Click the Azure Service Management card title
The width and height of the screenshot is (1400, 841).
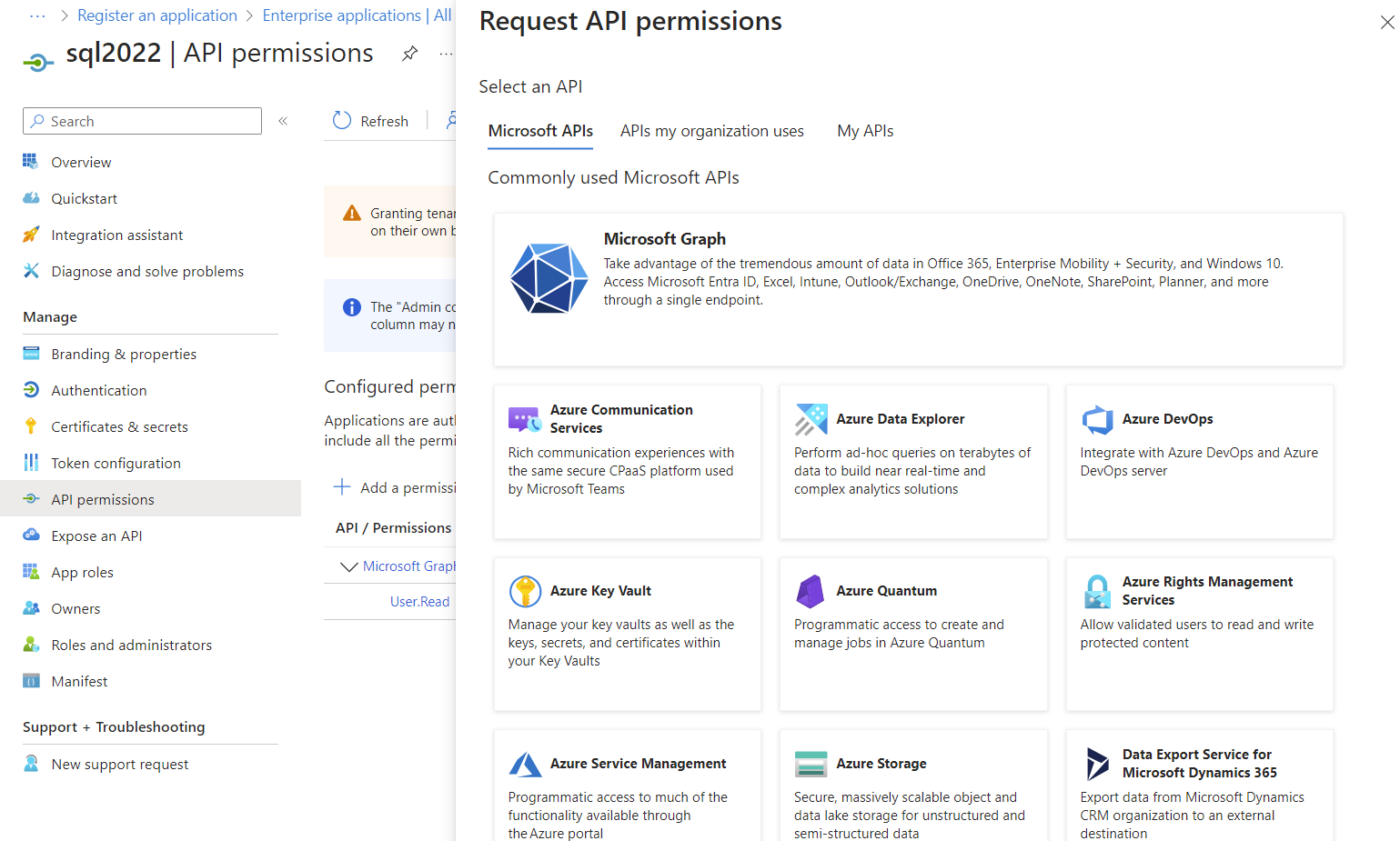(x=638, y=764)
